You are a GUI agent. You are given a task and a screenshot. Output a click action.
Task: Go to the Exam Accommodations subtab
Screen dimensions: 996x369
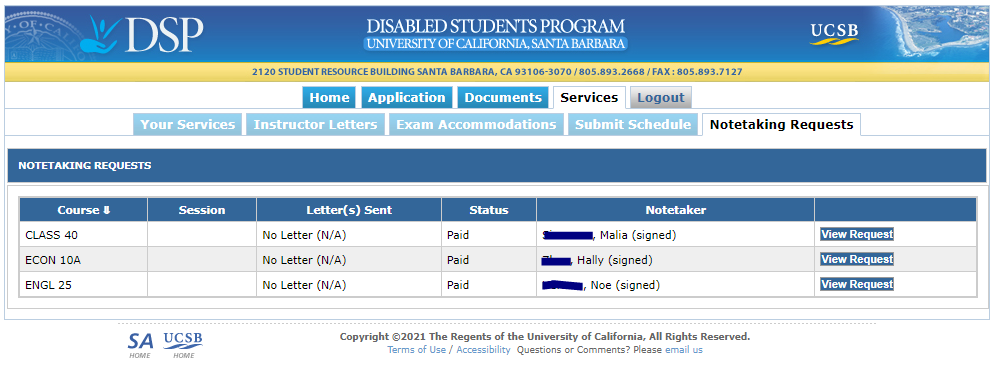476,124
